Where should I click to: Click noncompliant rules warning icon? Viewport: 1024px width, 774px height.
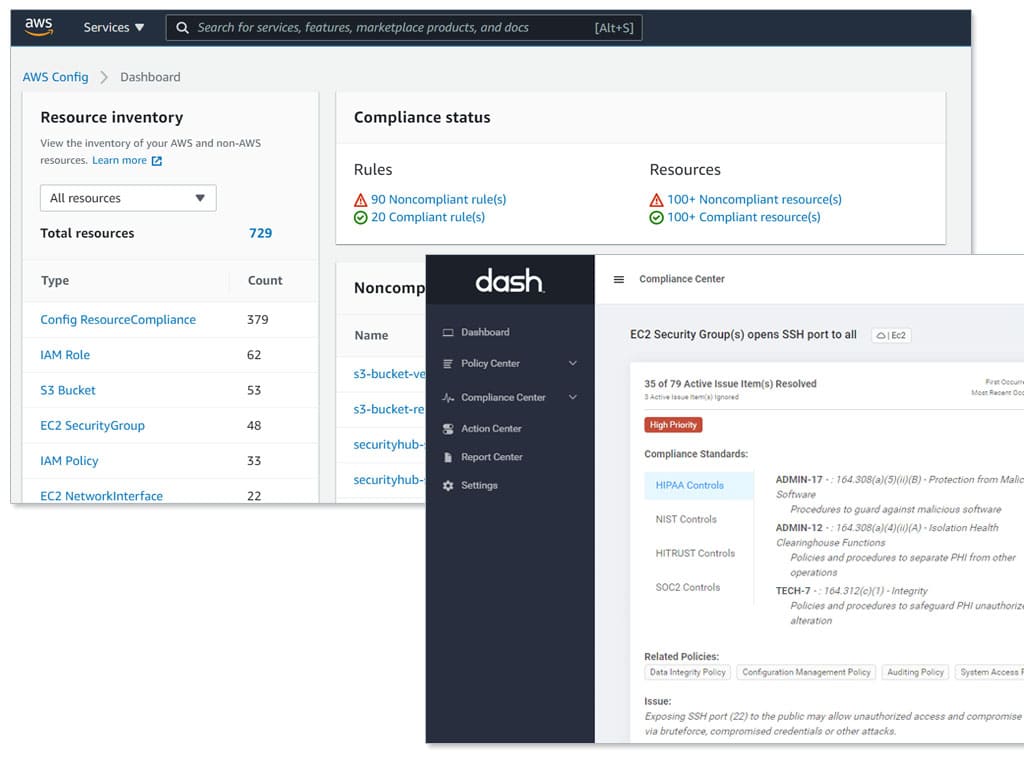click(360, 200)
